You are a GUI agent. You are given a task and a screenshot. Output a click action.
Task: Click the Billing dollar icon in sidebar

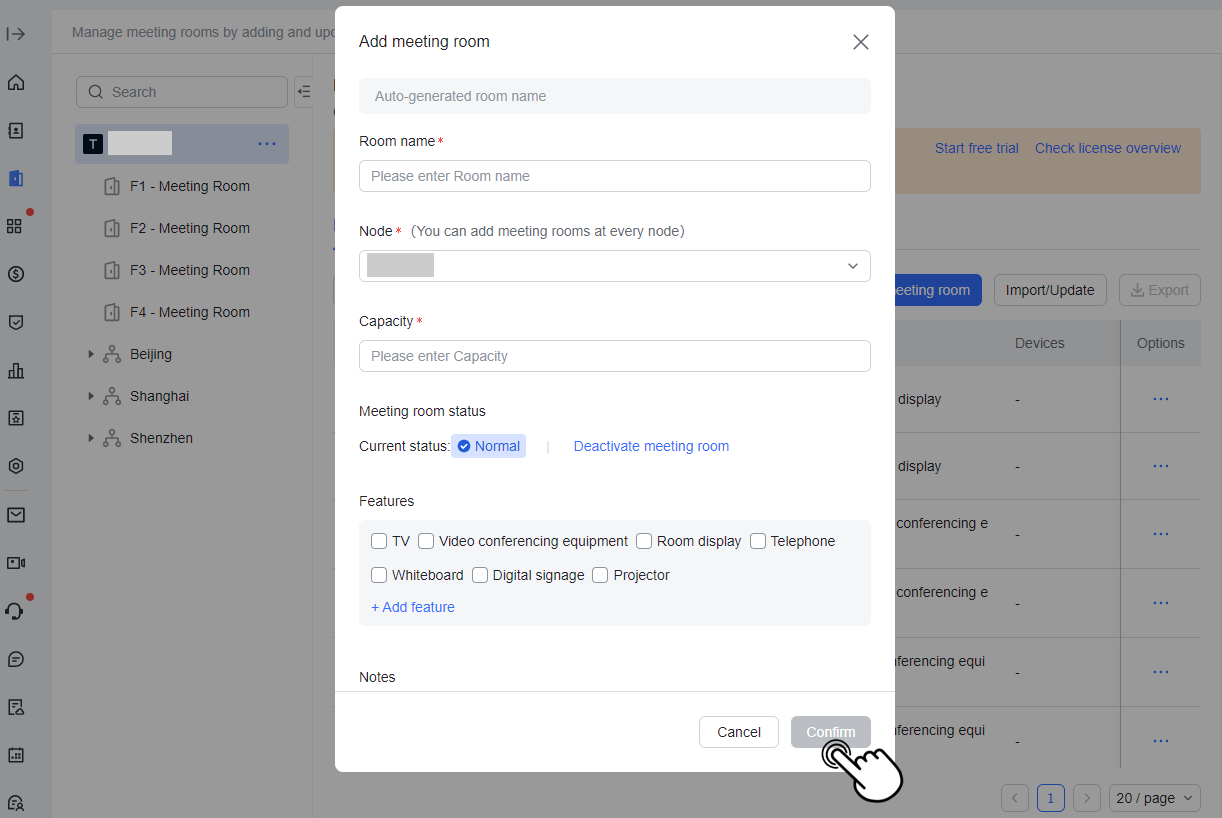pos(16,274)
